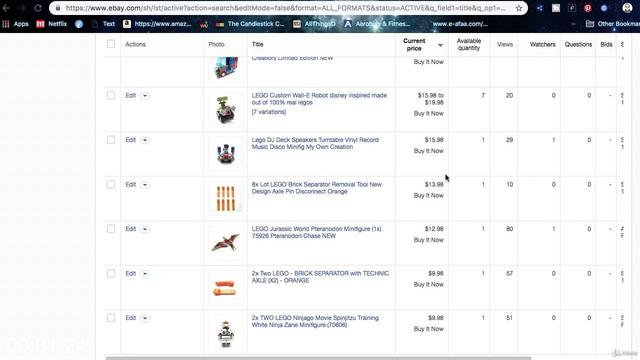Screen dimensions: 640x360
Task: Click Edit for the DJ Deck Speakers listing
Action: click(131, 140)
